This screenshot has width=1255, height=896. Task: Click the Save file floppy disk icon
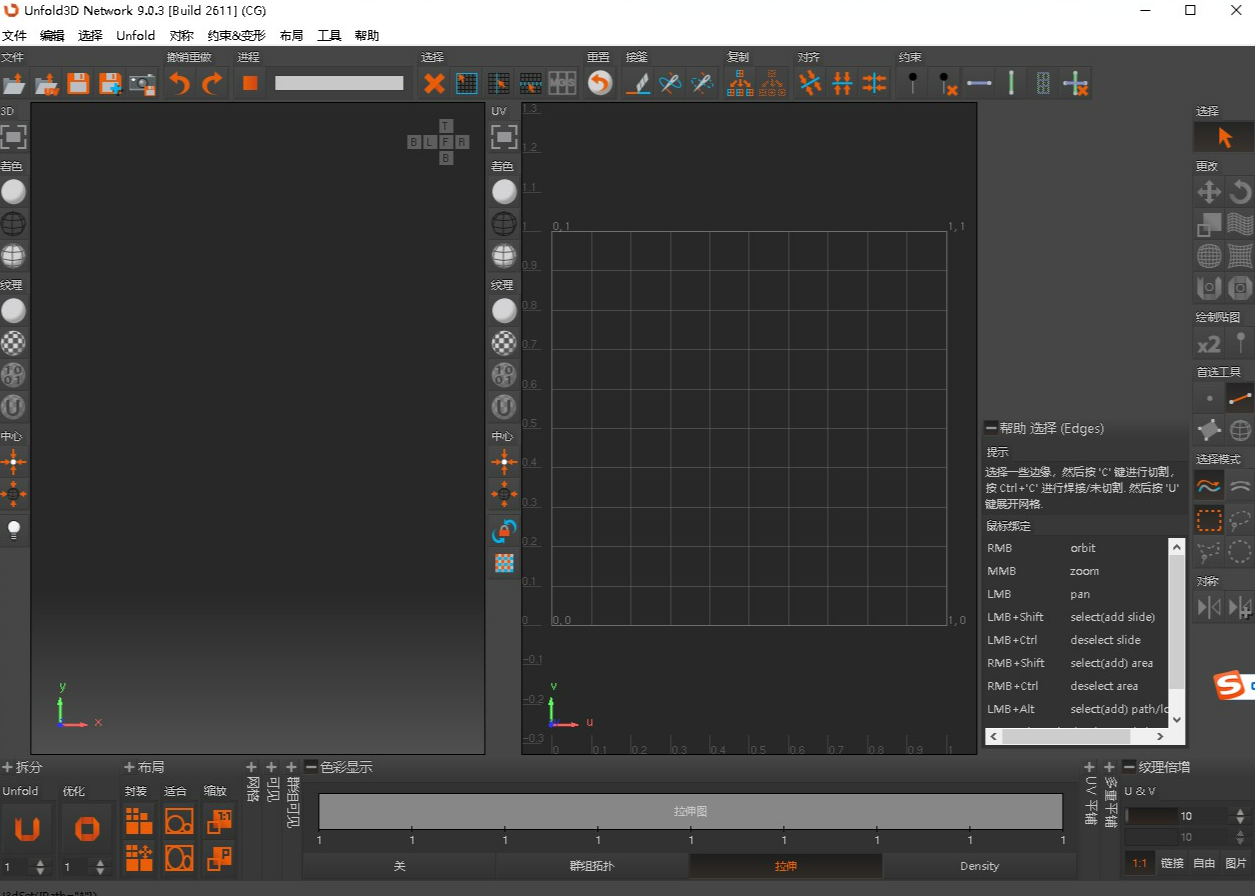coord(78,84)
